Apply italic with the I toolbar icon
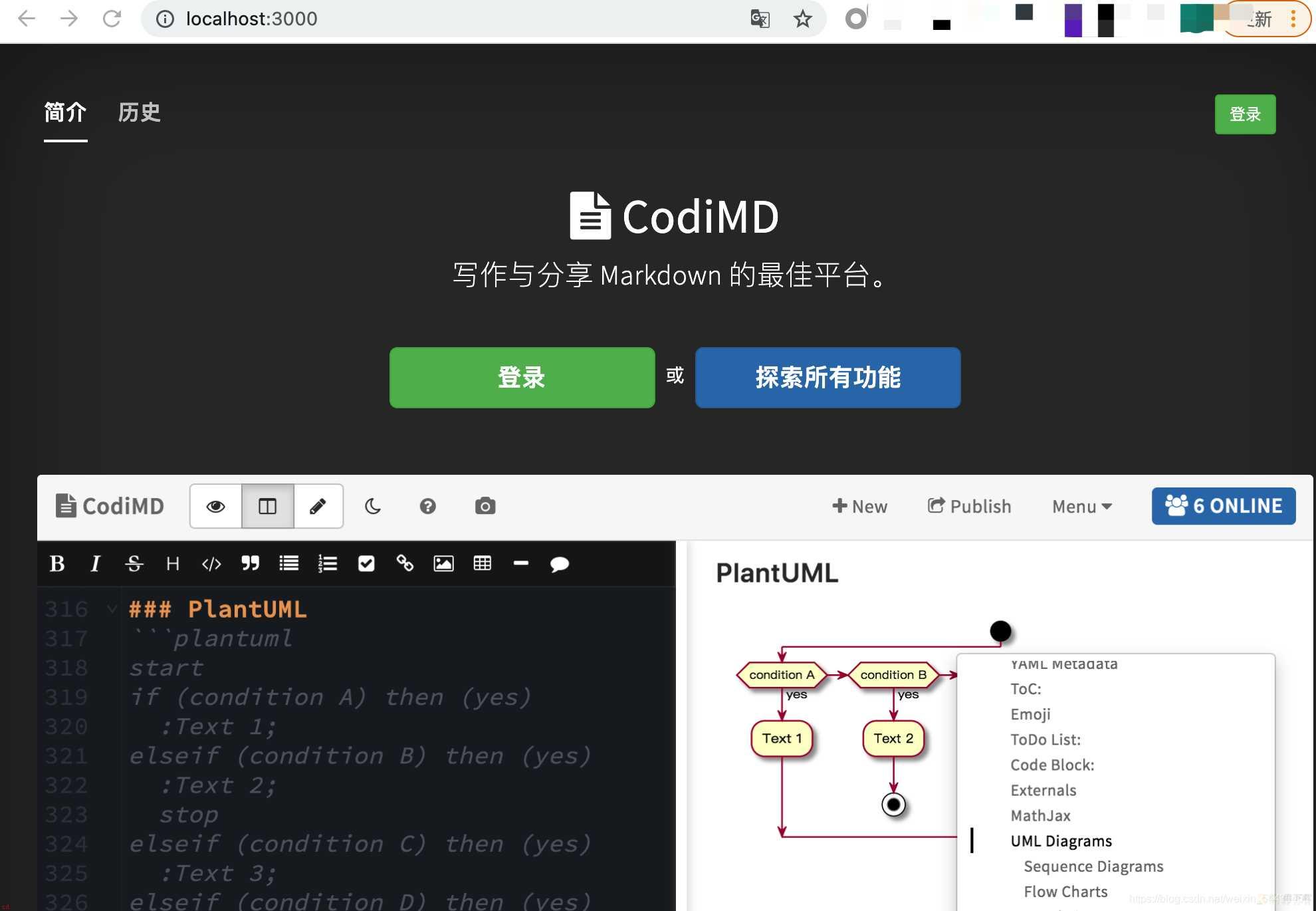Viewport: 1316px width, 911px height. tap(95, 564)
